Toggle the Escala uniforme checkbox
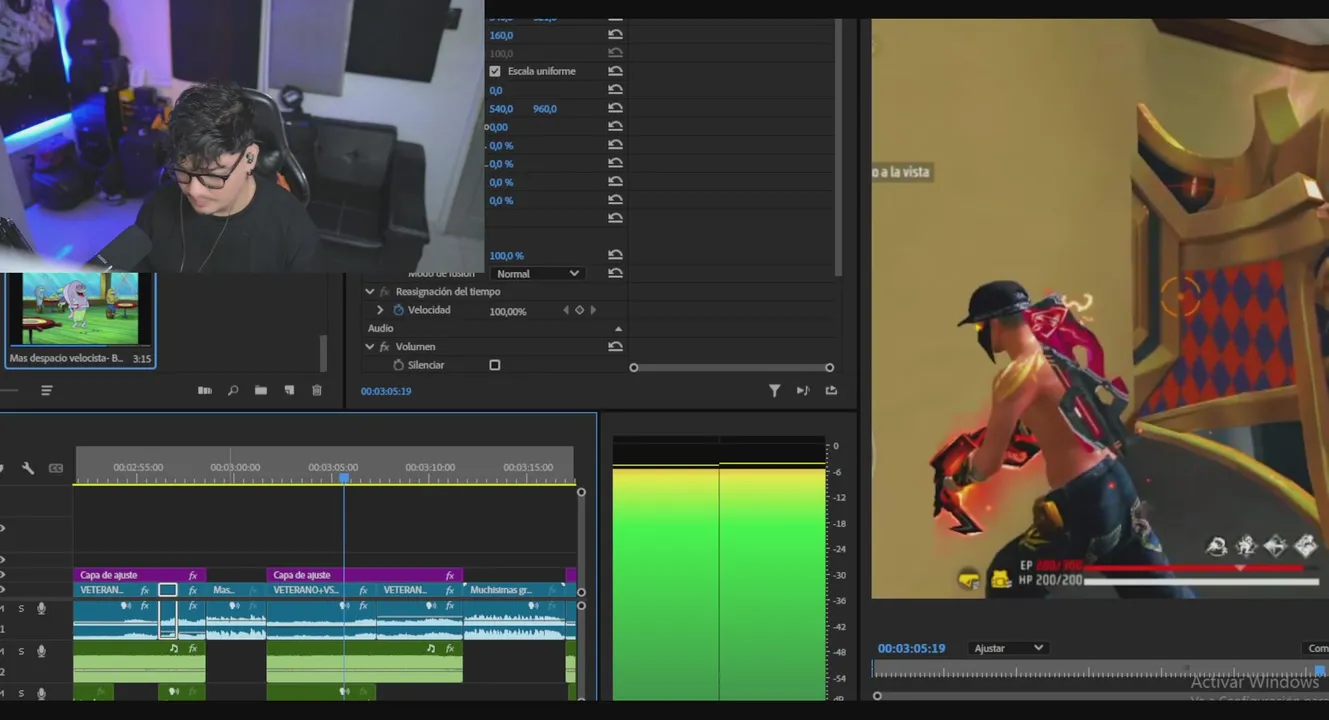This screenshot has width=1329, height=720. coord(495,71)
